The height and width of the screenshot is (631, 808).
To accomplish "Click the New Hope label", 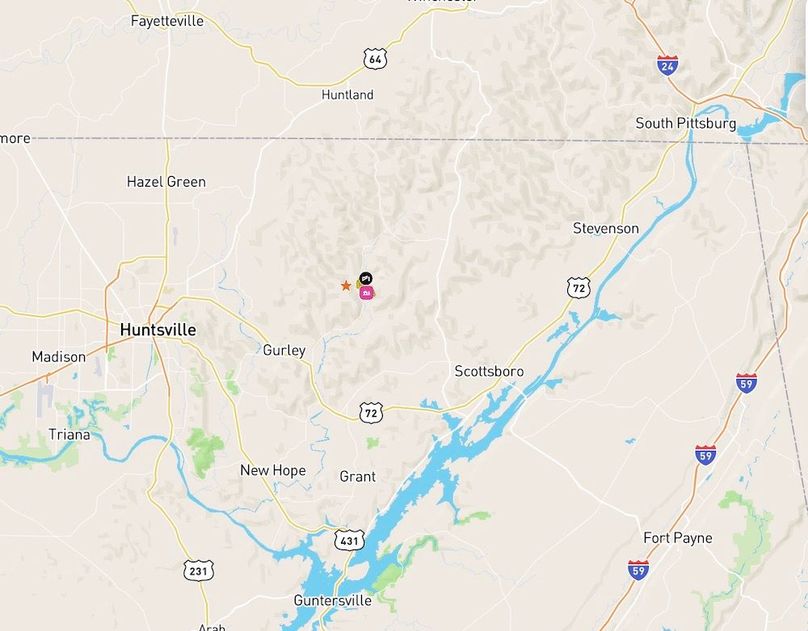I will tap(273, 470).
